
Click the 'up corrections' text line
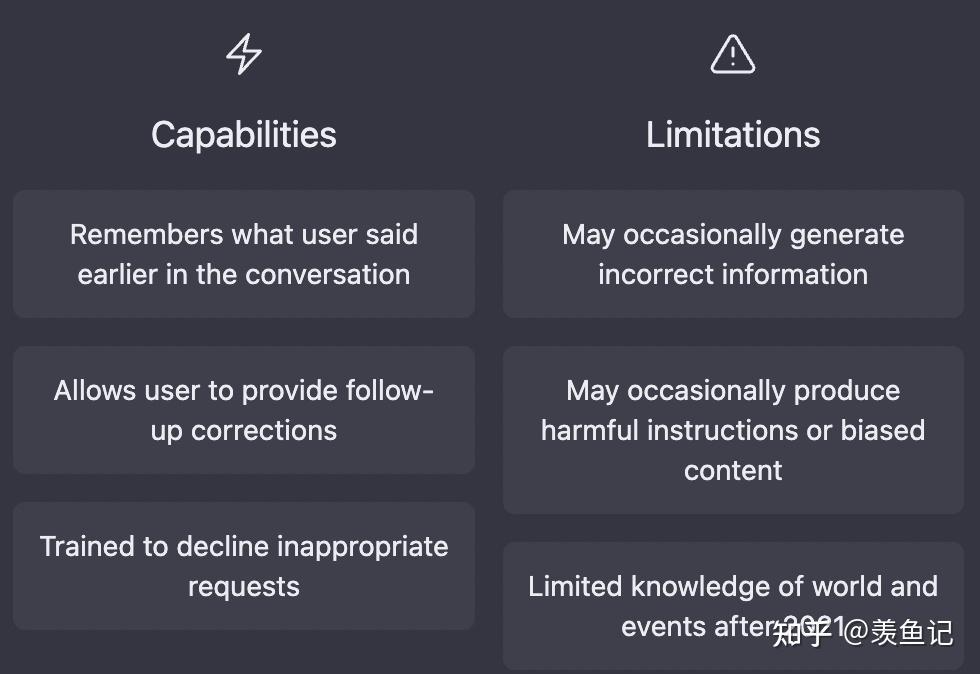[244, 431]
